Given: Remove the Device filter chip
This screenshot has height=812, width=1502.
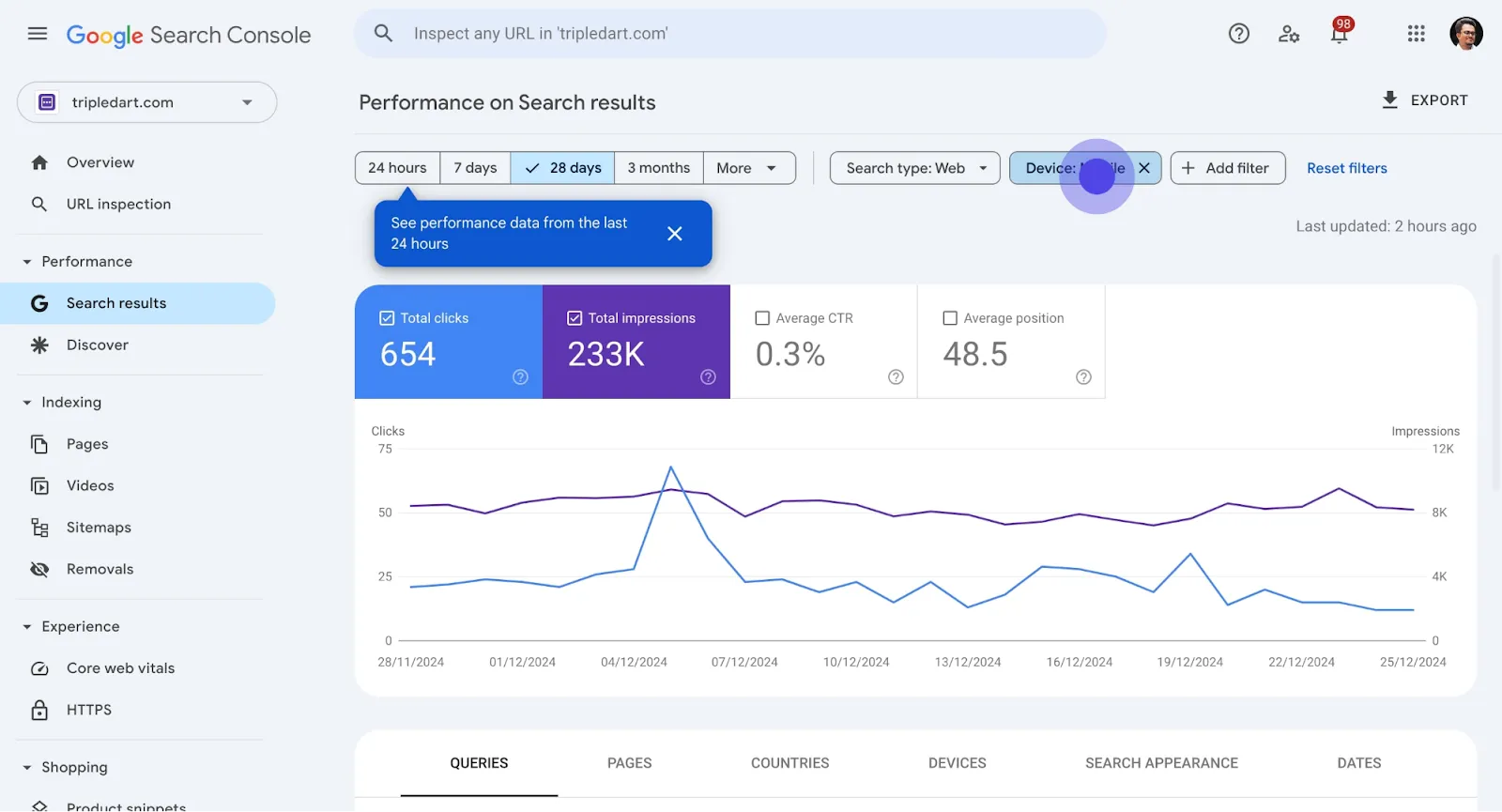Looking at the screenshot, I should click(x=1144, y=168).
